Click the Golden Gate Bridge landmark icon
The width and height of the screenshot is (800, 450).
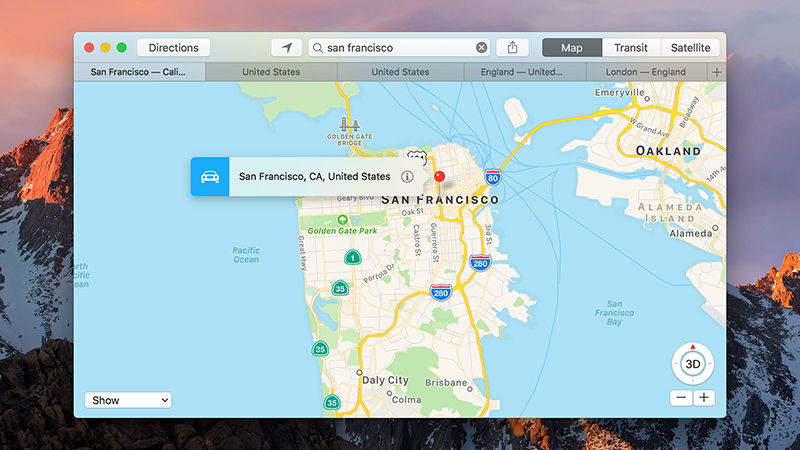(349, 124)
